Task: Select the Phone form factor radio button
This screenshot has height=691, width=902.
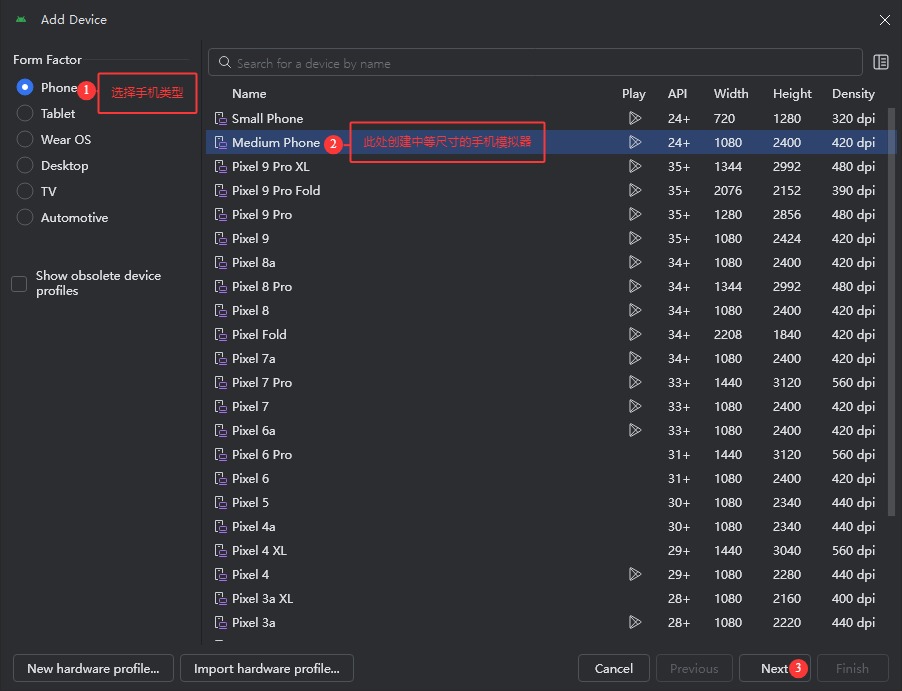Action: coord(25,87)
